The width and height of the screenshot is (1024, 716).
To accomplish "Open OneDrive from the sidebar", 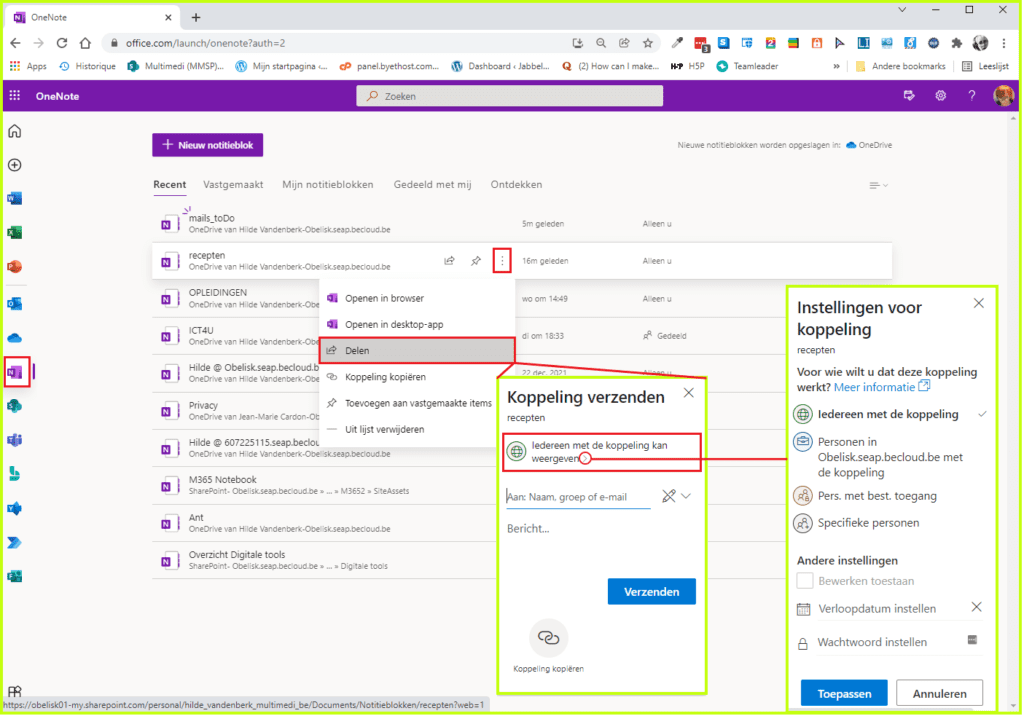I will 14,338.
